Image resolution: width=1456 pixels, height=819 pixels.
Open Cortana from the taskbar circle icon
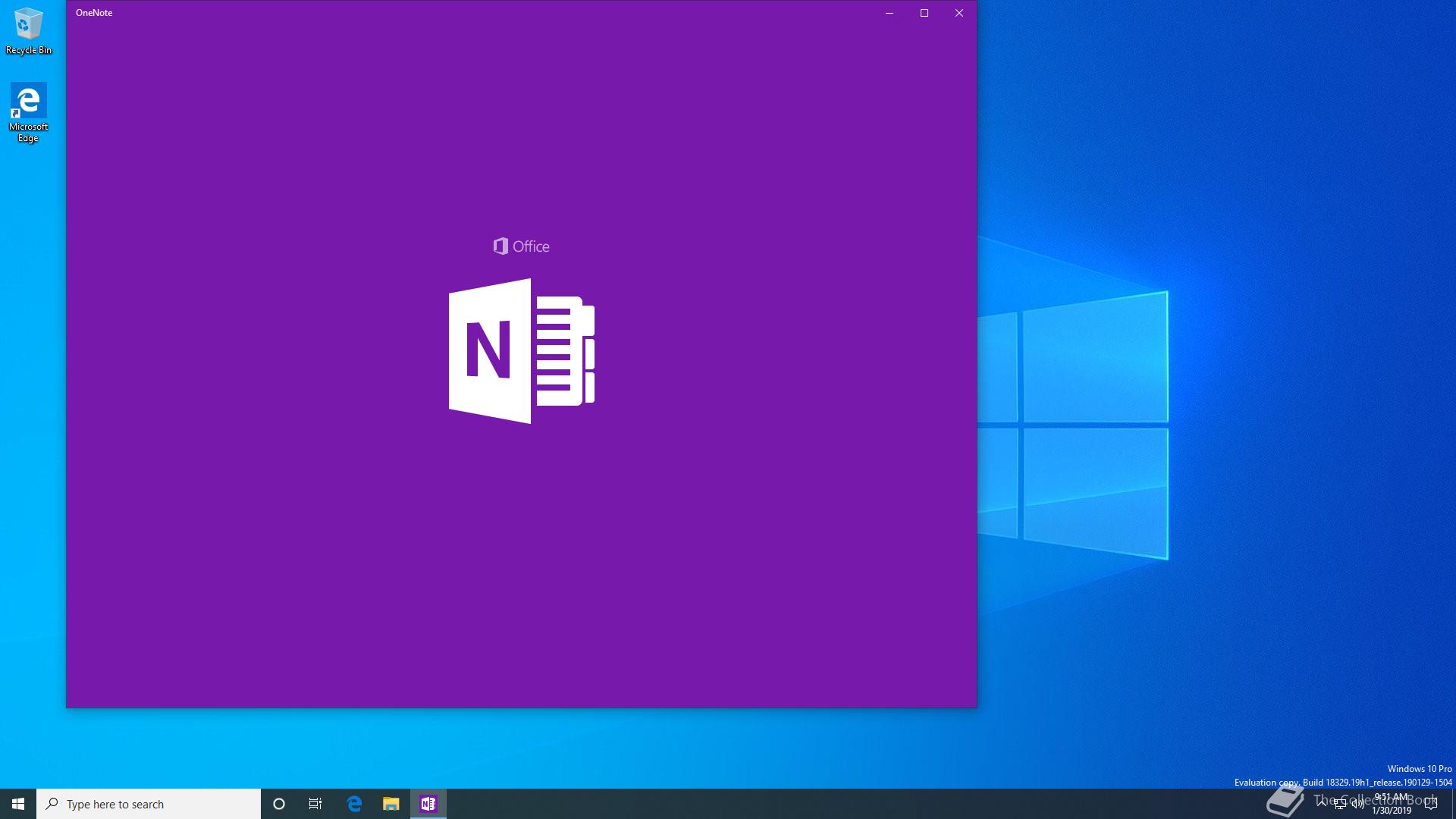click(x=279, y=804)
